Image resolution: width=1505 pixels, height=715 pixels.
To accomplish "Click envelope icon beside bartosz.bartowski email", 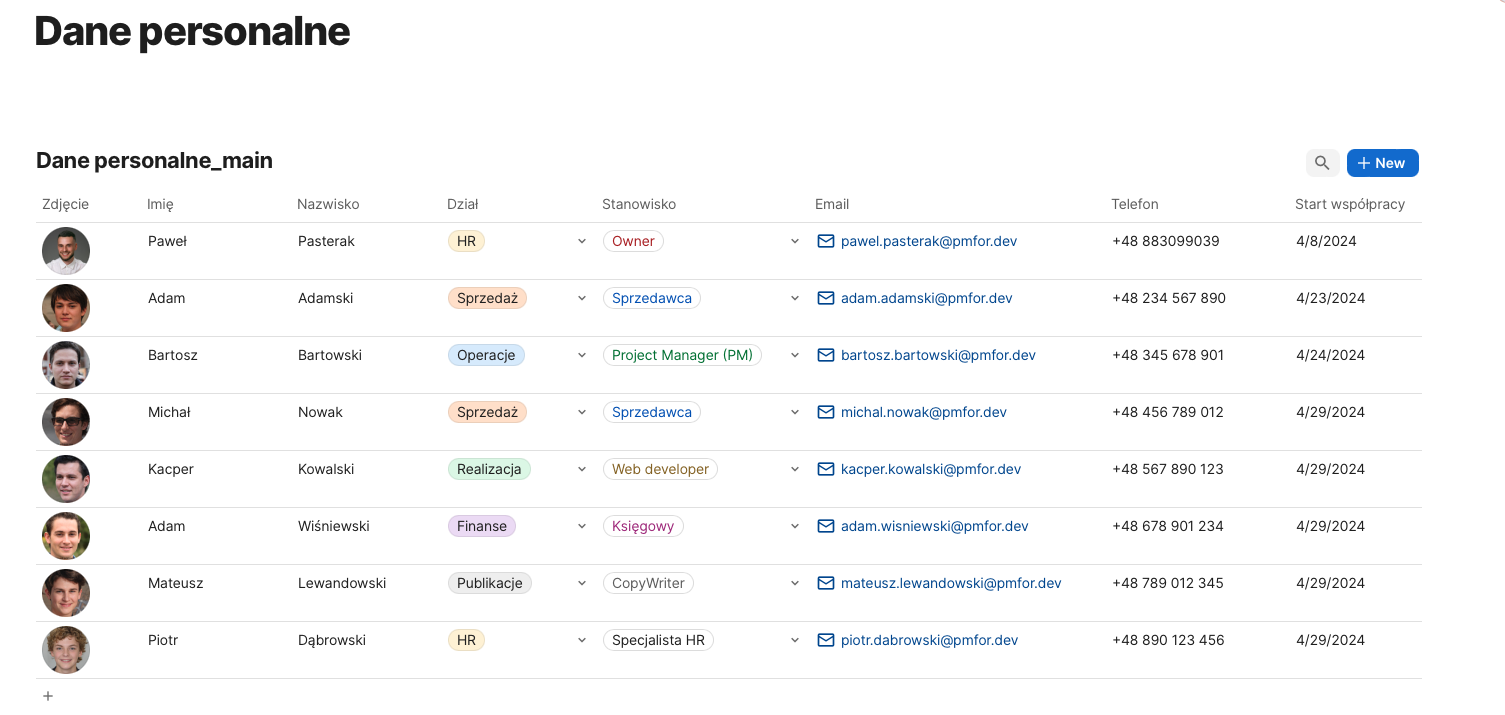I will 826,355.
